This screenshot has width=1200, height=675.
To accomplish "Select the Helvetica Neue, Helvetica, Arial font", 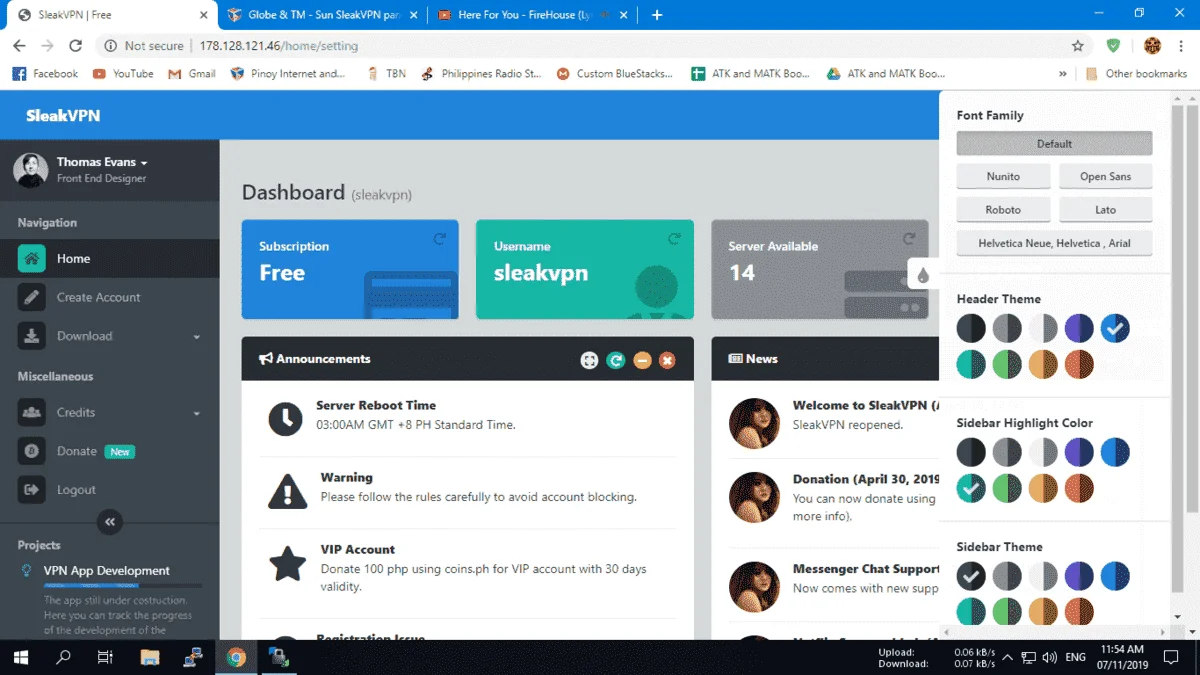I will 1054,243.
